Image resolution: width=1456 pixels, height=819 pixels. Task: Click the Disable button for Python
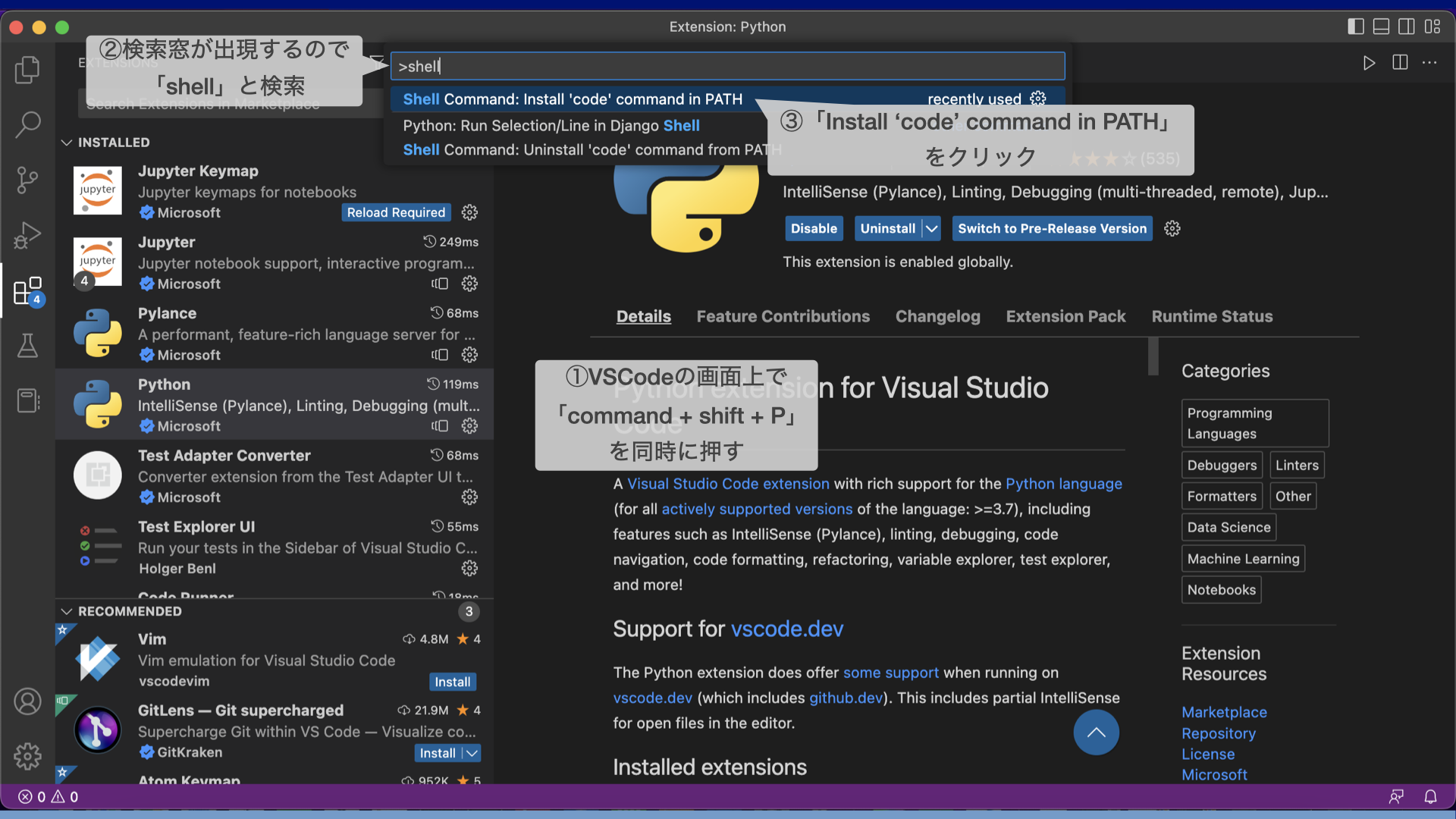pos(814,228)
